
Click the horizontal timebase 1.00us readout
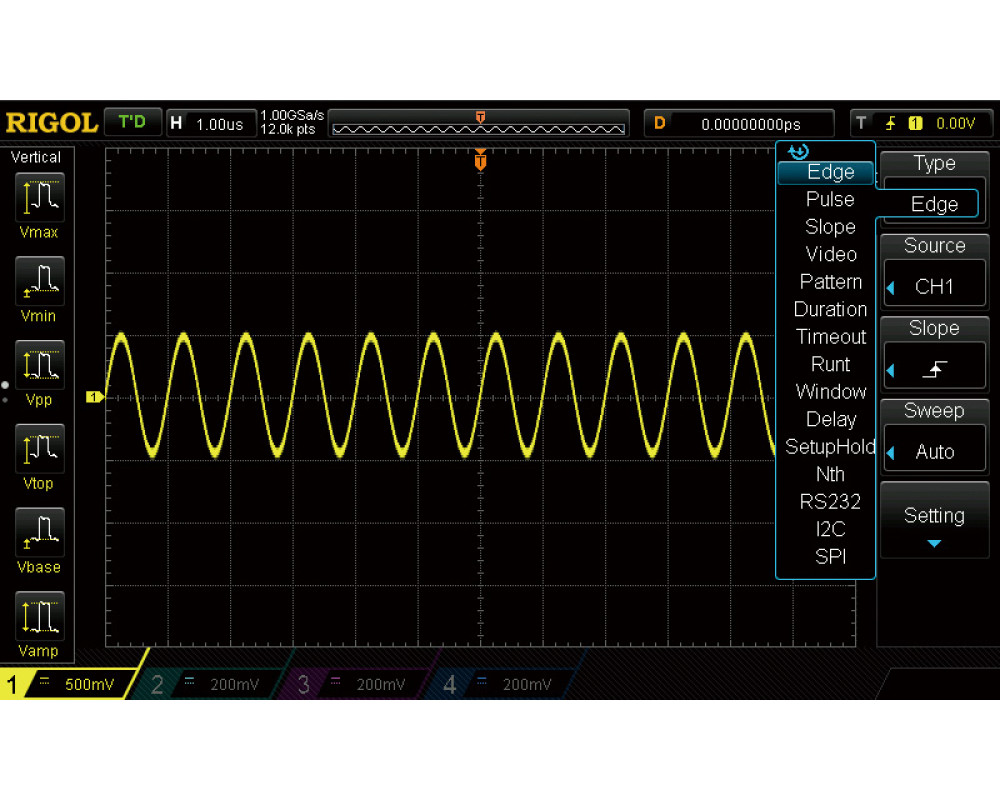(x=208, y=124)
